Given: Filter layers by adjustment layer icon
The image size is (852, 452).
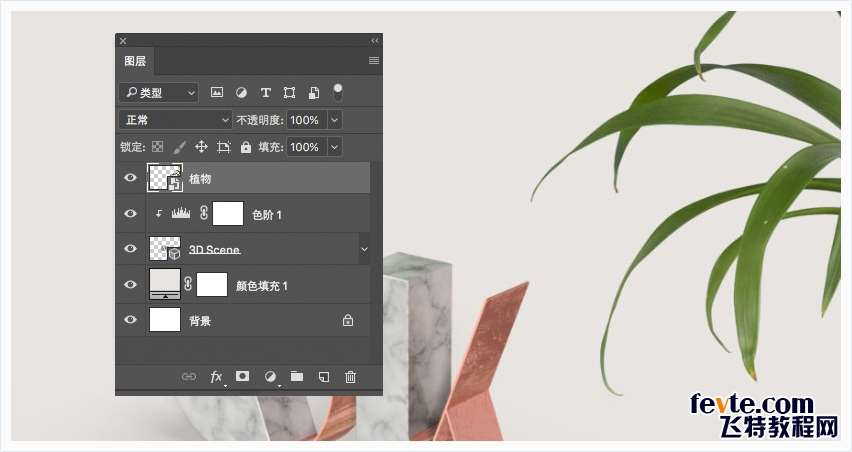Looking at the screenshot, I should (x=241, y=93).
